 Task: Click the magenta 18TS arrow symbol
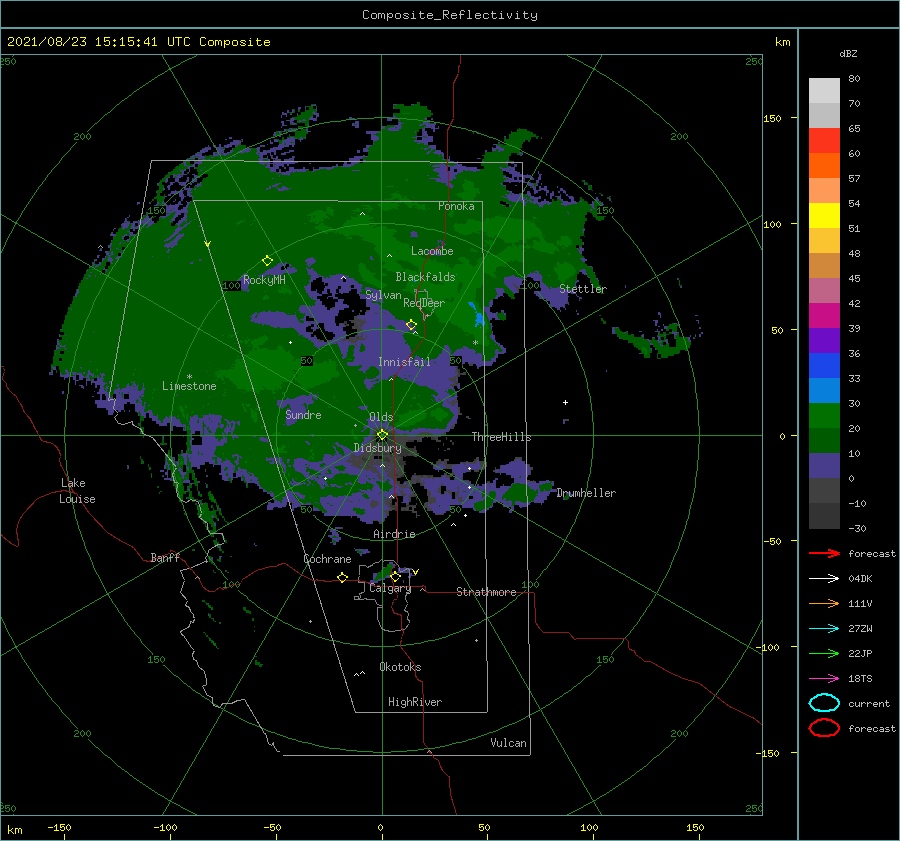[x=824, y=679]
